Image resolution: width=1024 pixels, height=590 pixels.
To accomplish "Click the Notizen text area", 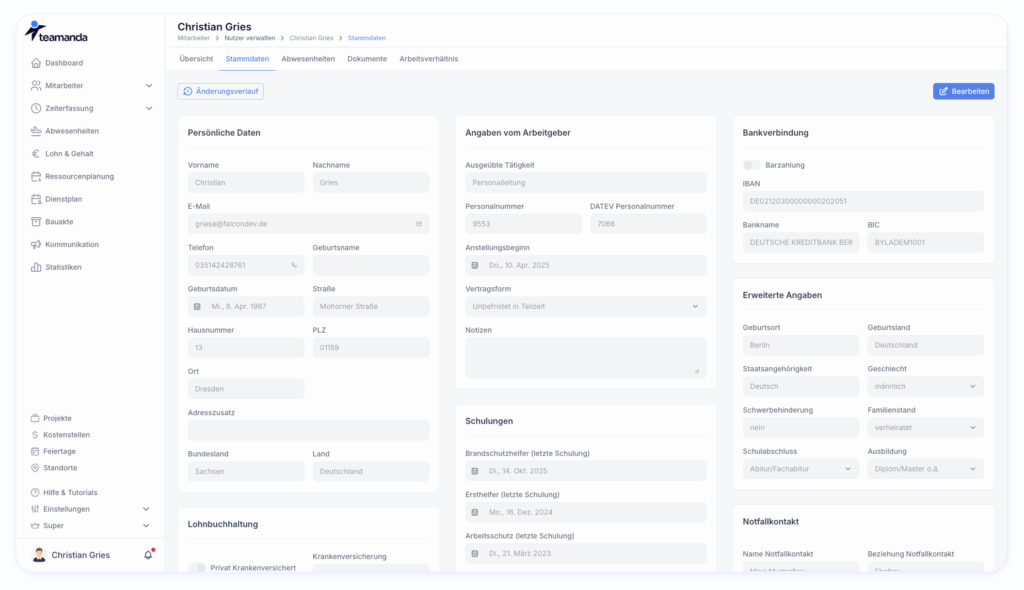I will click(585, 358).
